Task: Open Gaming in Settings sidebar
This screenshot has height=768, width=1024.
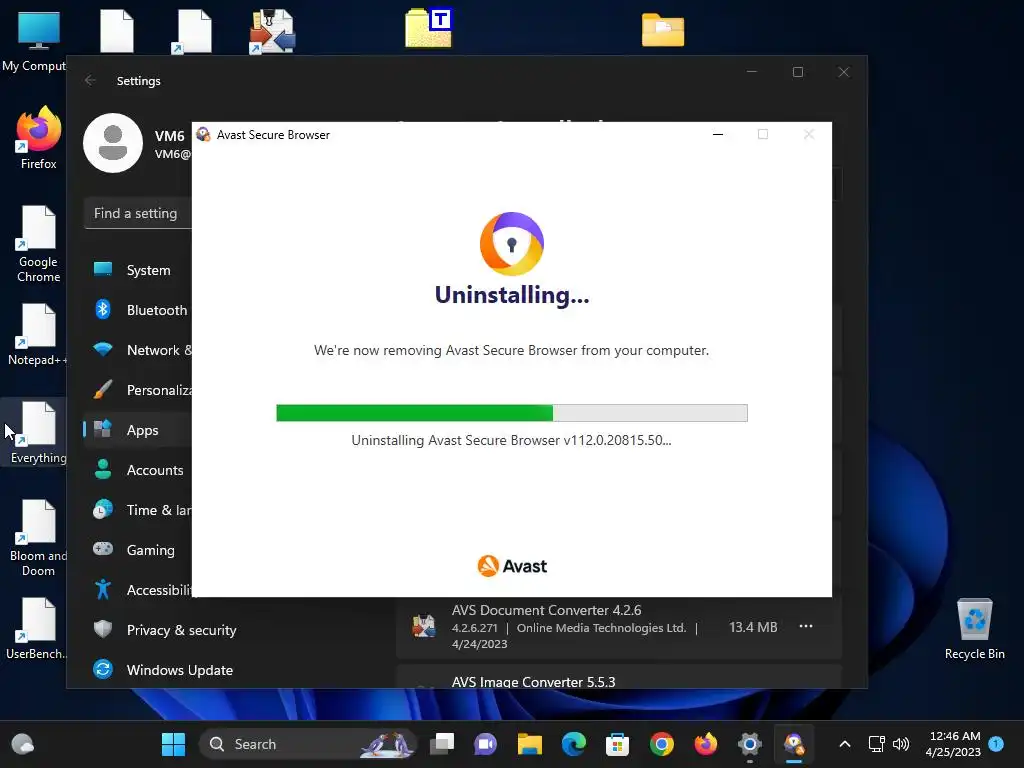Action: 138,550
